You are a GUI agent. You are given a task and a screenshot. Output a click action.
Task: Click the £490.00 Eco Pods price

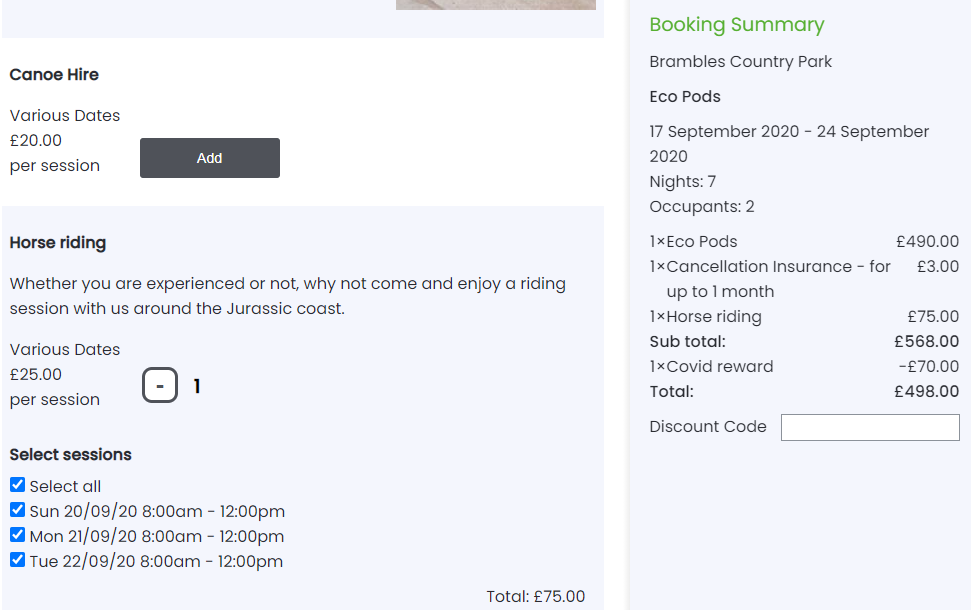(x=927, y=242)
